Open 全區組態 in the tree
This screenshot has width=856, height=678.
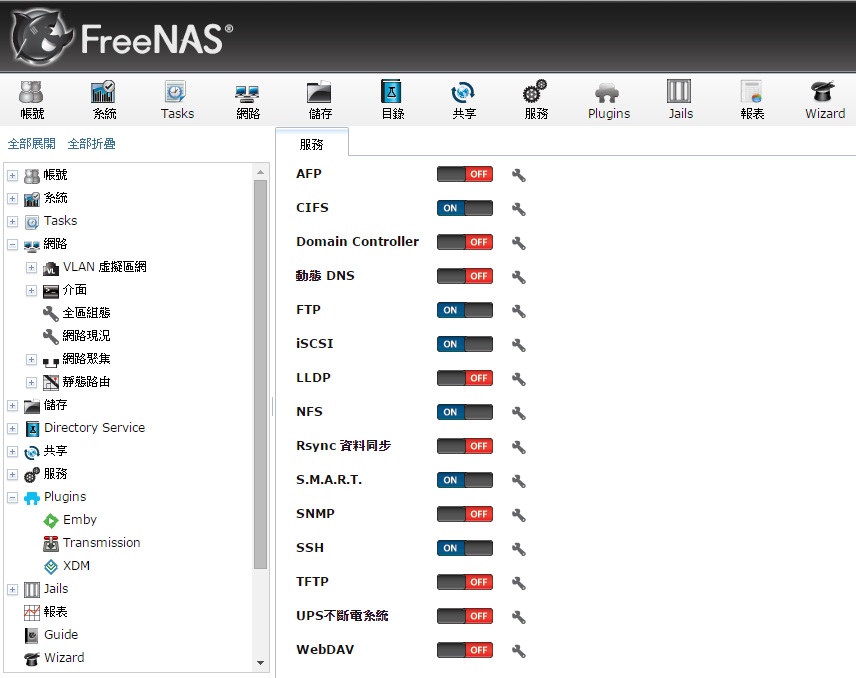(86, 313)
